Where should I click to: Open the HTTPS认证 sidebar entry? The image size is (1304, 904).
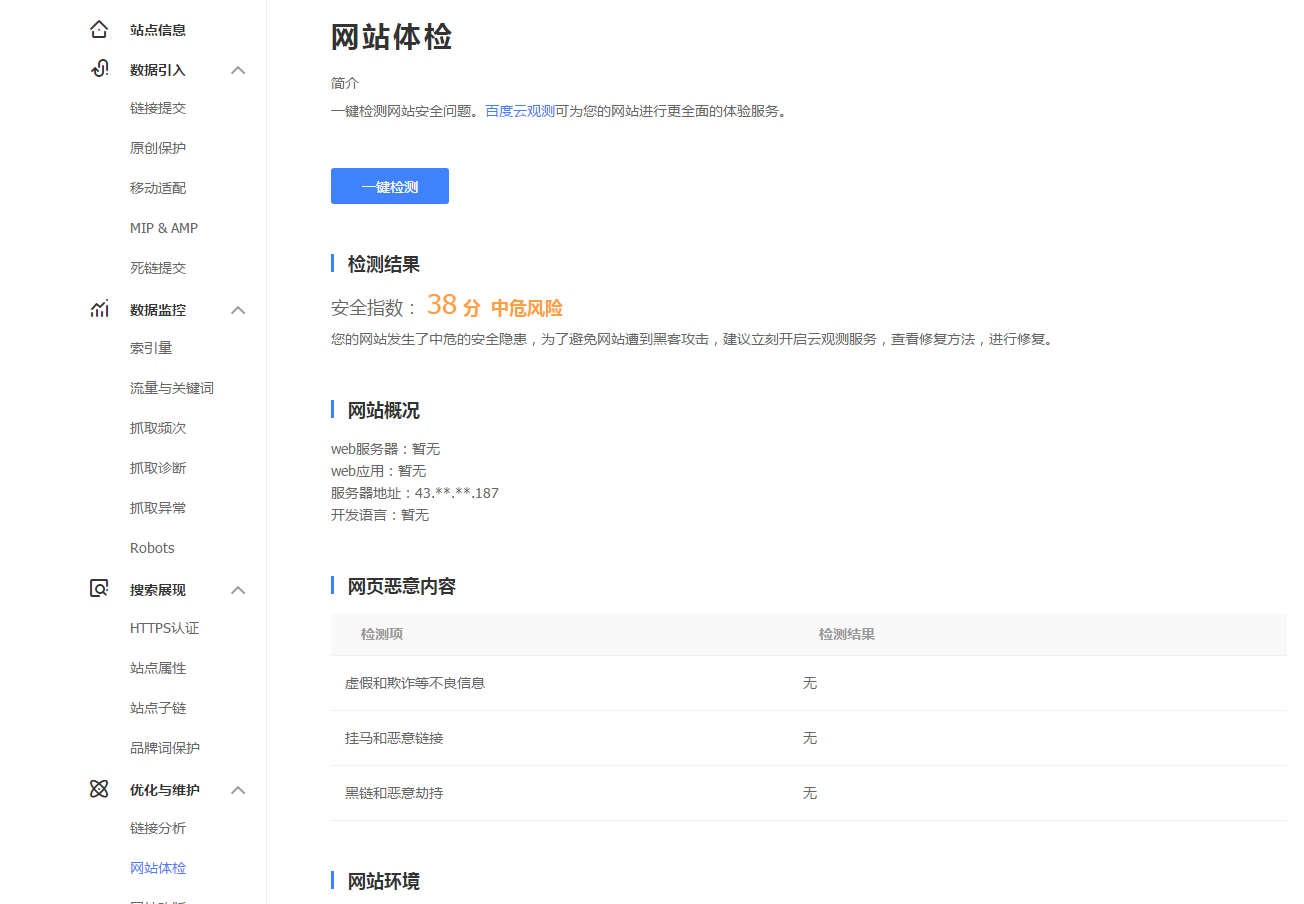tap(163, 627)
